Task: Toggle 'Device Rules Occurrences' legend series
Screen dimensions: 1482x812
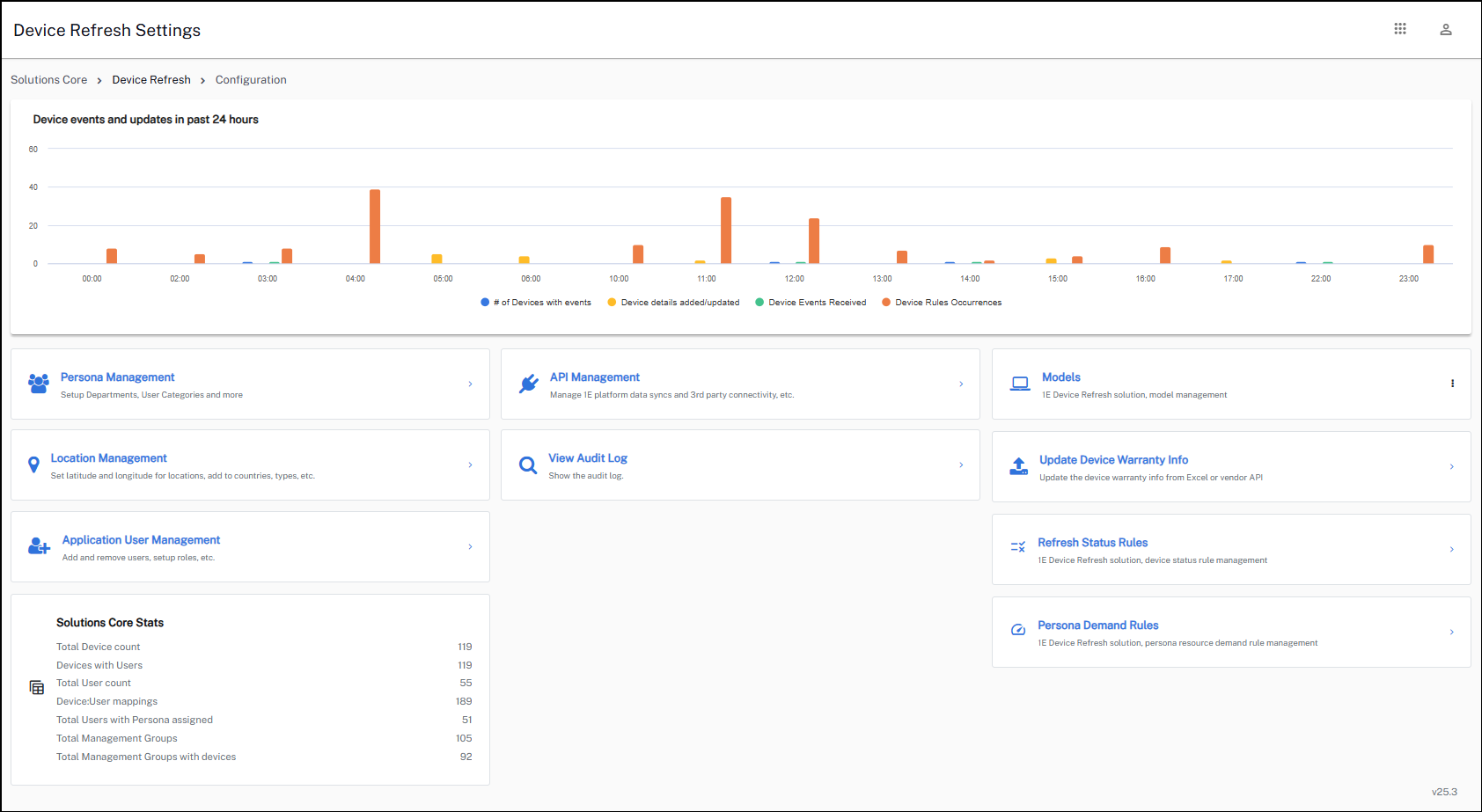Action: click(942, 303)
